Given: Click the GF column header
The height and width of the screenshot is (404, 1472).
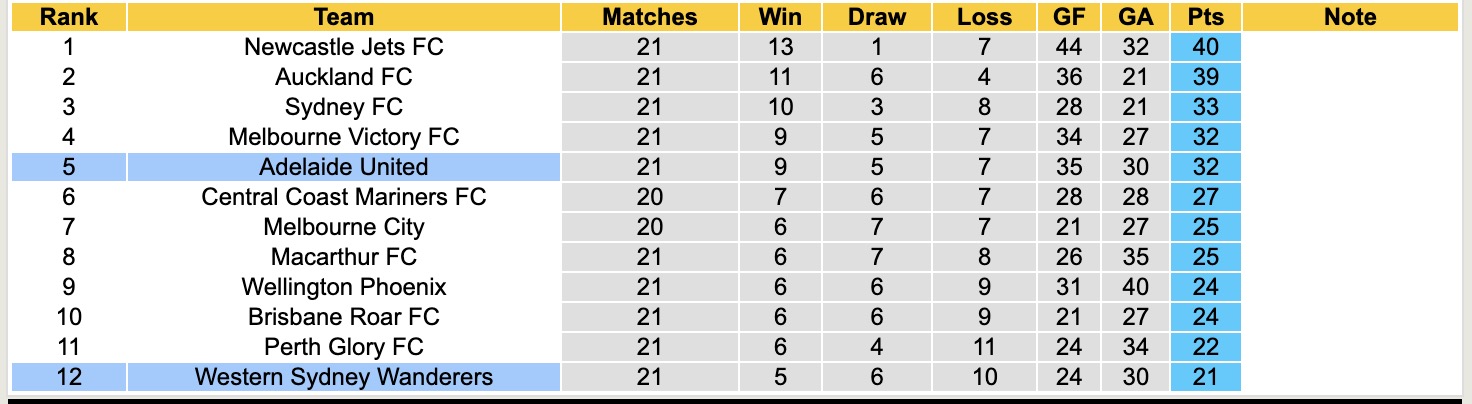Looking at the screenshot, I should click(1069, 17).
